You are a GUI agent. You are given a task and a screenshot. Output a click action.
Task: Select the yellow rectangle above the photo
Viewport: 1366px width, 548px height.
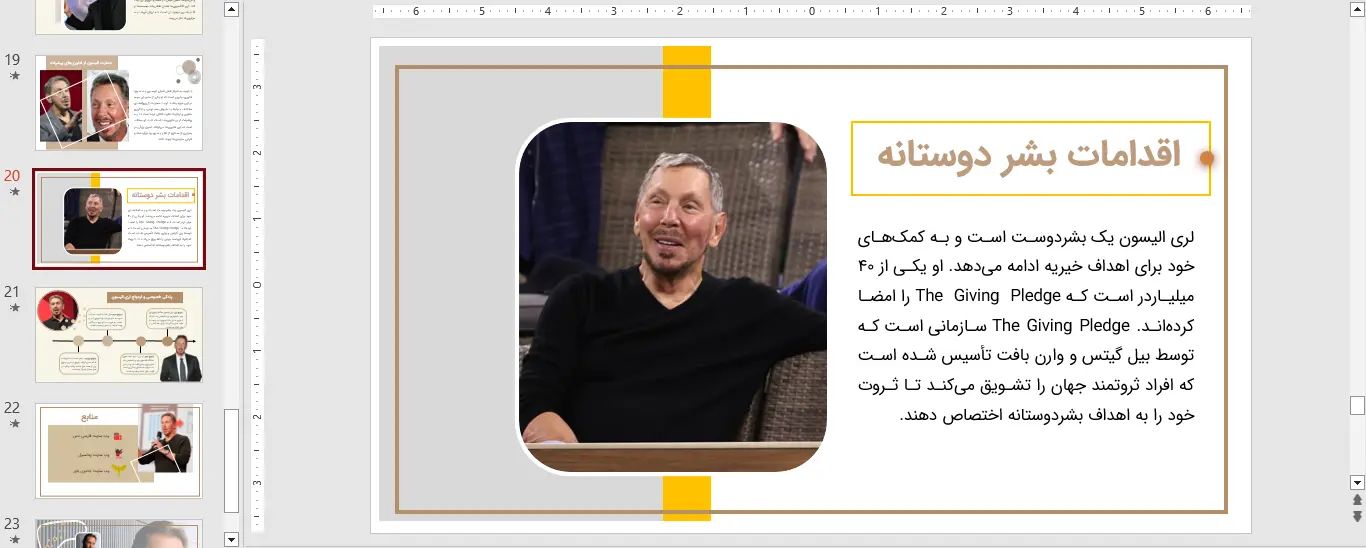[x=687, y=82]
